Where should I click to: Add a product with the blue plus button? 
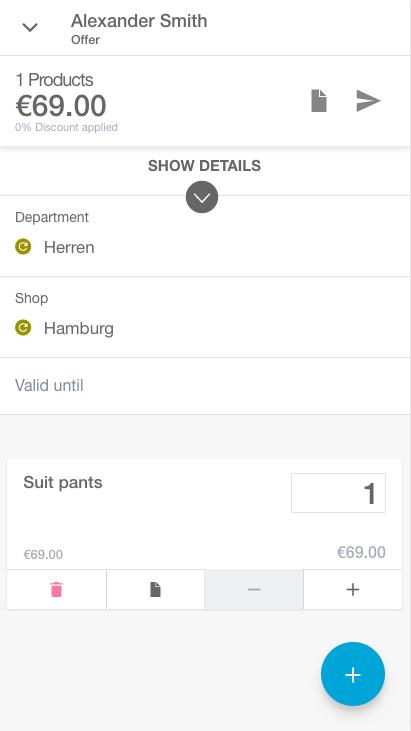pos(353,675)
